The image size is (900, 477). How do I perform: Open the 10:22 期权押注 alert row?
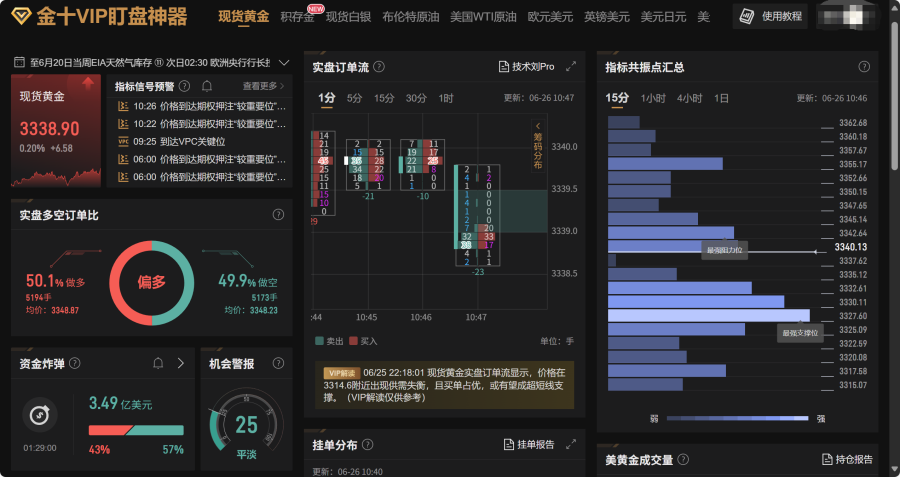click(x=201, y=124)
